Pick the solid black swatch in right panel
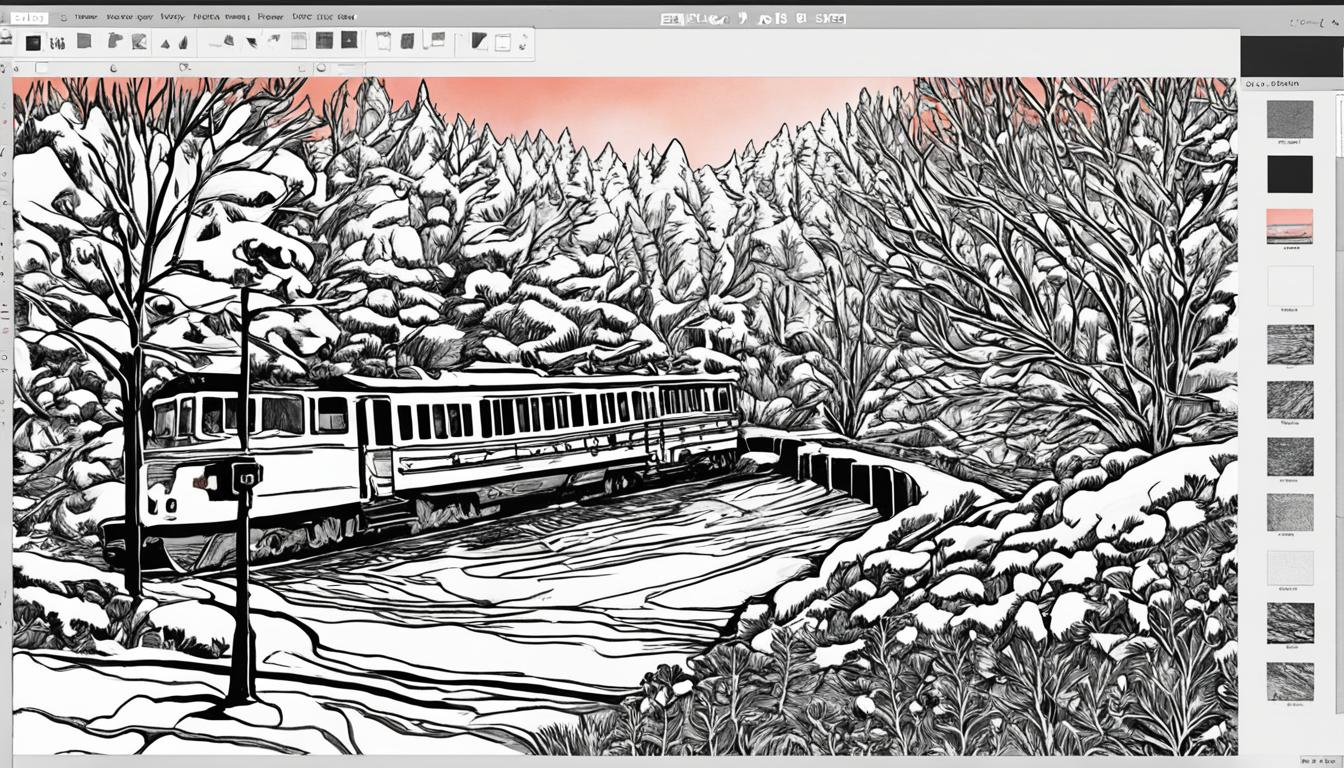The height and width of the screenshot is (768, 1344). coord(1289,174)
